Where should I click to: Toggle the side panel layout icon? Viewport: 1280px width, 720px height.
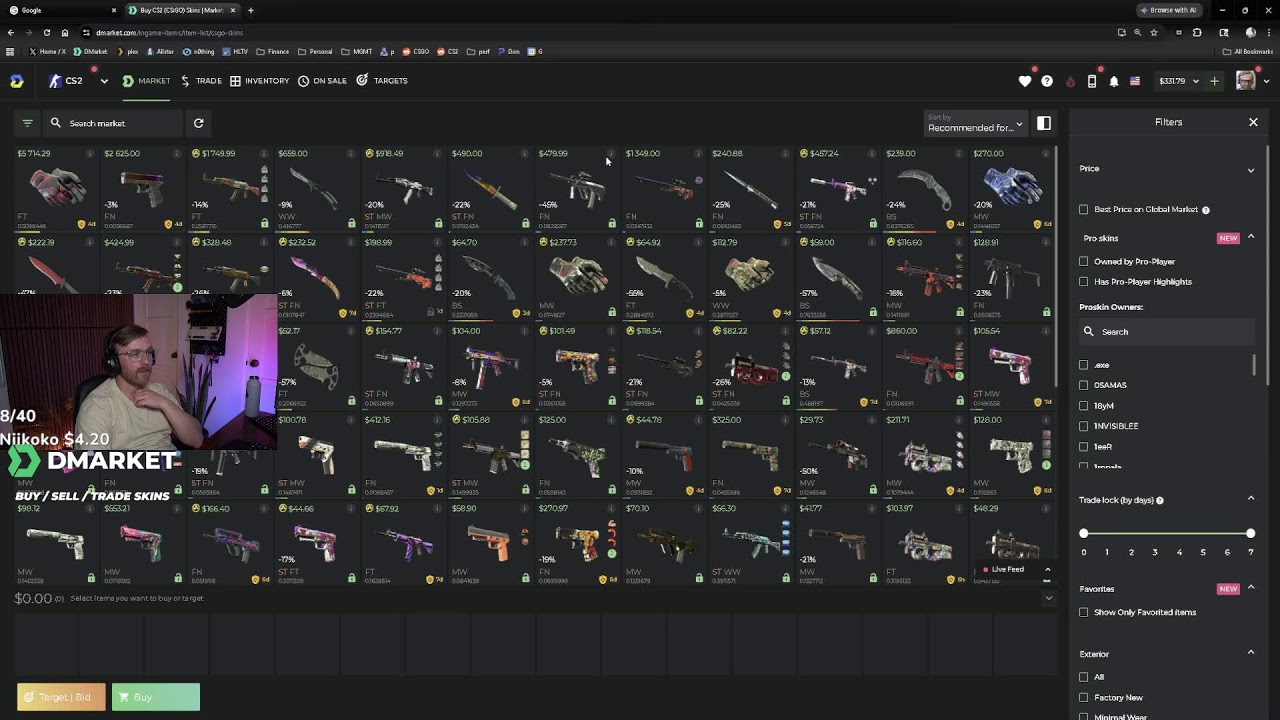pyautogui.click(x=1044, y=123)
